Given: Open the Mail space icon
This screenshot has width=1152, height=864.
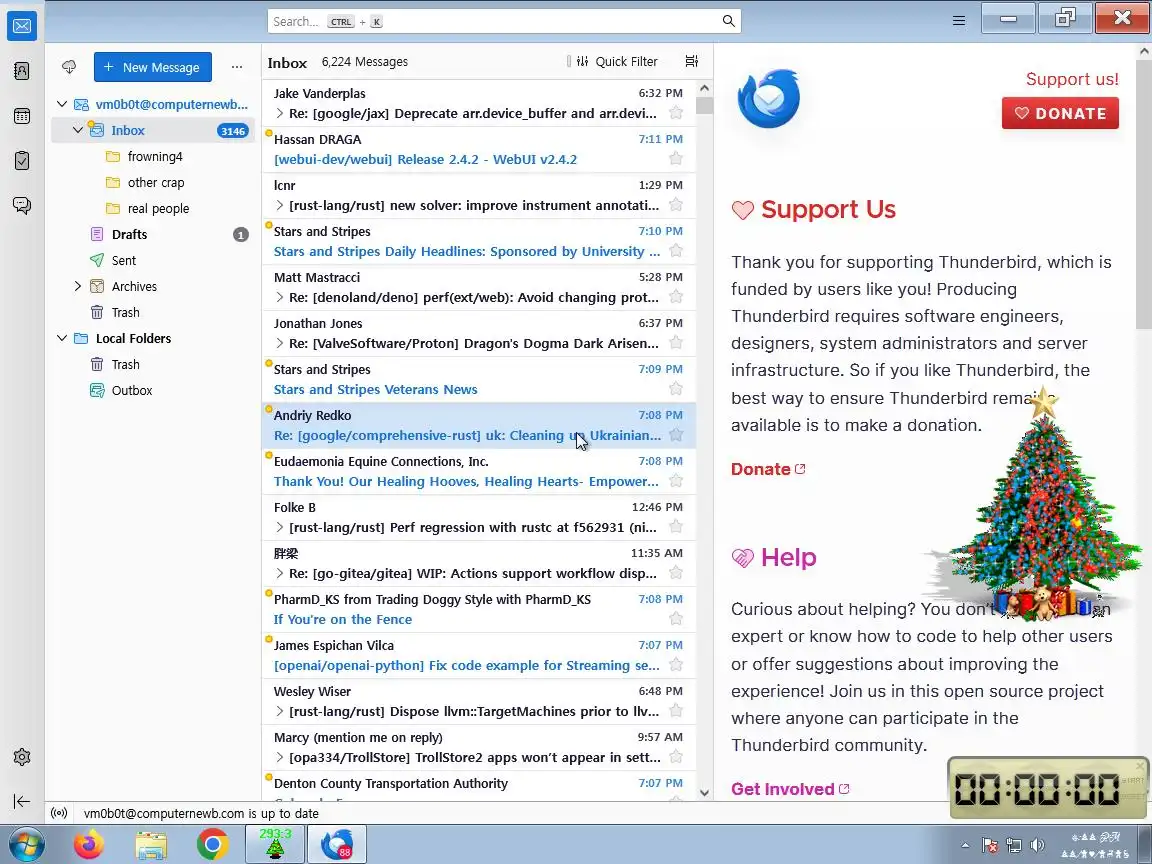Looking at the screenshot, I should pyautogui.click(x=22, y=26).
